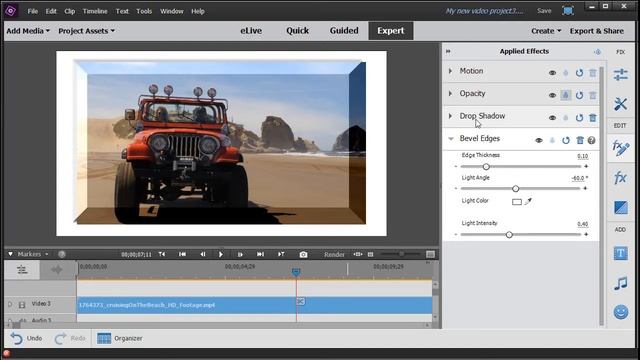Open the Timeline menu
Screen dimensions: 640x360
pos(95,11)
